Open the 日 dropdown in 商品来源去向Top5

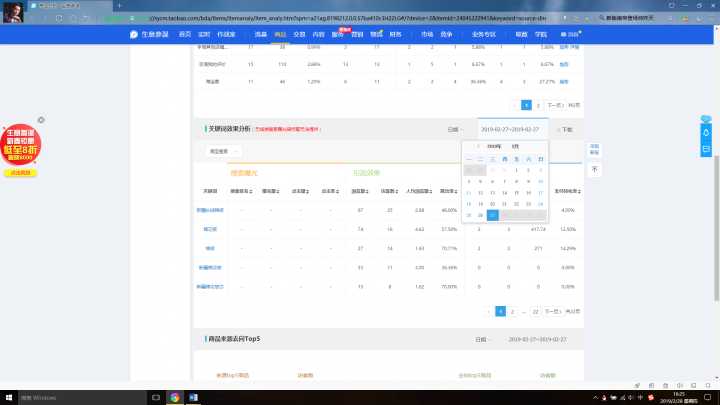tap(482, 339)
